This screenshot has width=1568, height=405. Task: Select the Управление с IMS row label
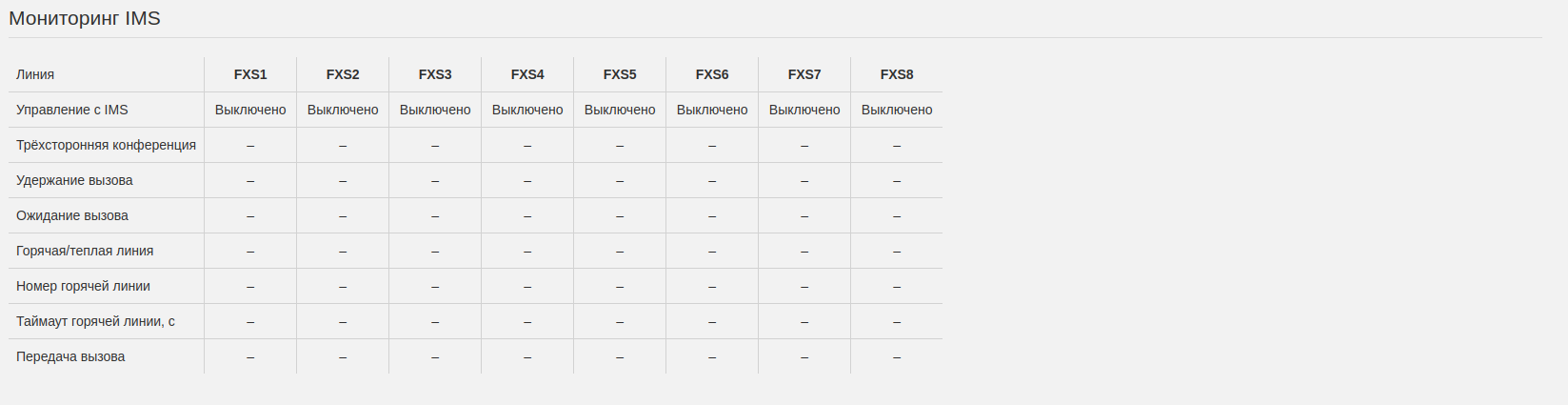[72, 110]
